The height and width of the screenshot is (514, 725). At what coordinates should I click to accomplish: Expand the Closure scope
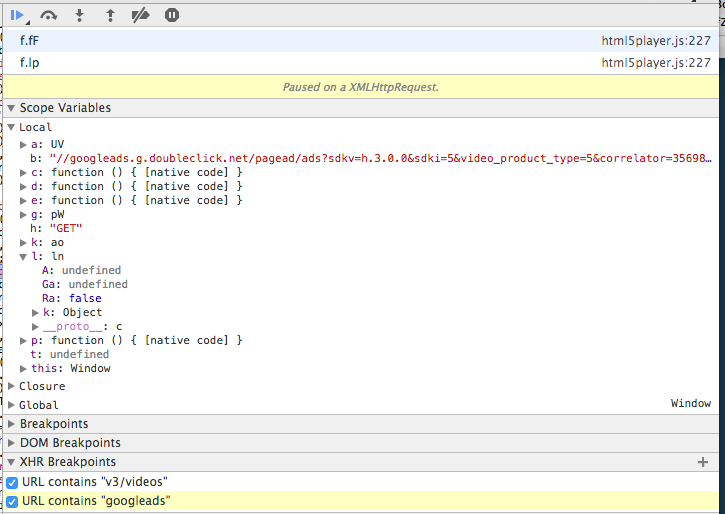[x=11, y=386]
